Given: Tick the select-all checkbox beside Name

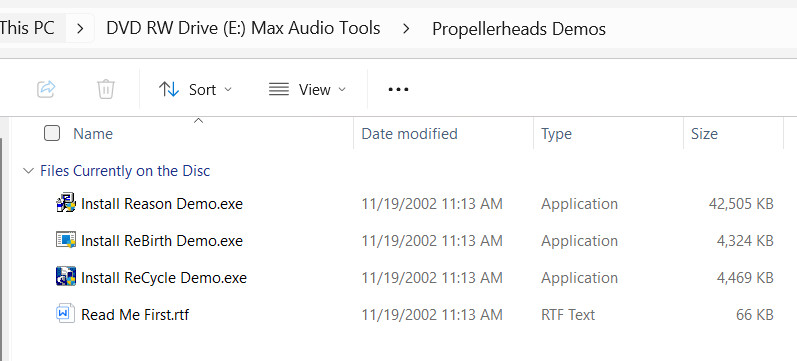Looking at the screenshot, I should 52,134.
